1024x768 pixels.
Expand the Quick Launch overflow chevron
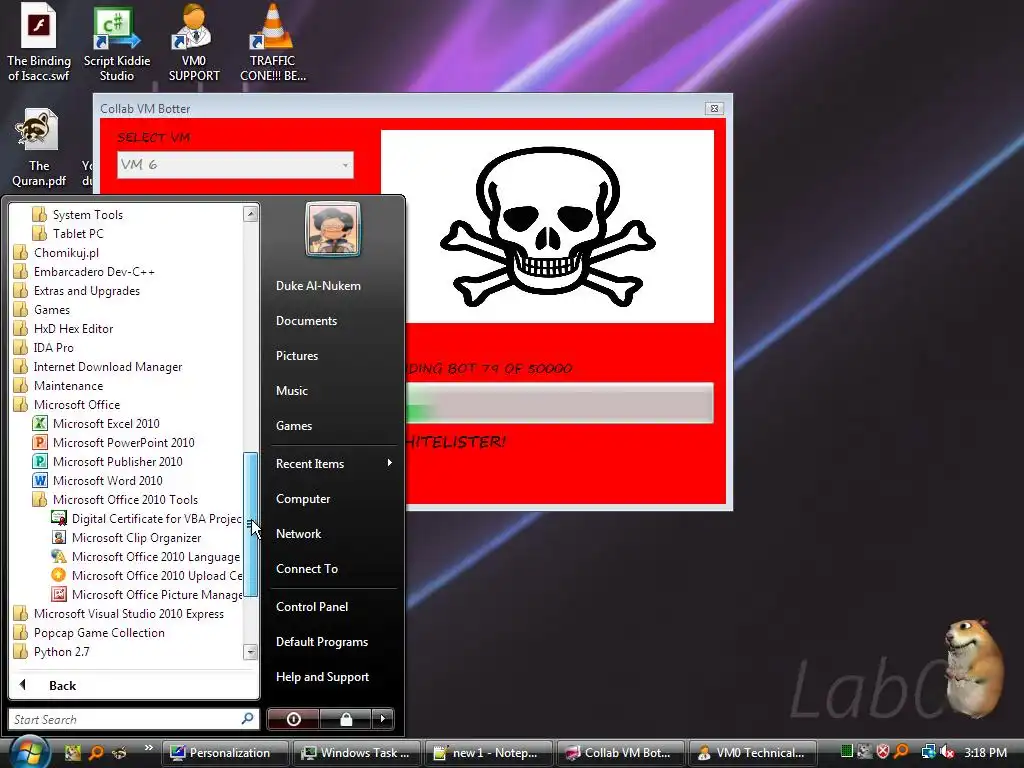(x=148, y=748)
